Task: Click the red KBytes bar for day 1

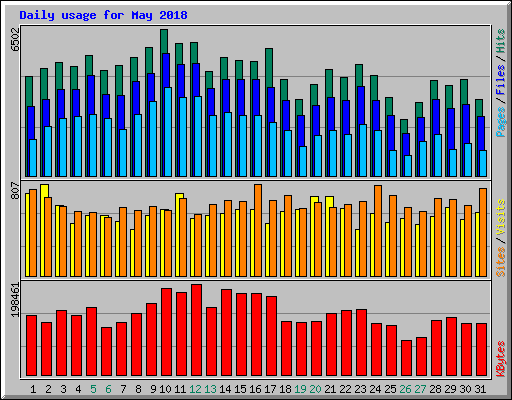Action: pyautogui.click(x=32, y=346)
